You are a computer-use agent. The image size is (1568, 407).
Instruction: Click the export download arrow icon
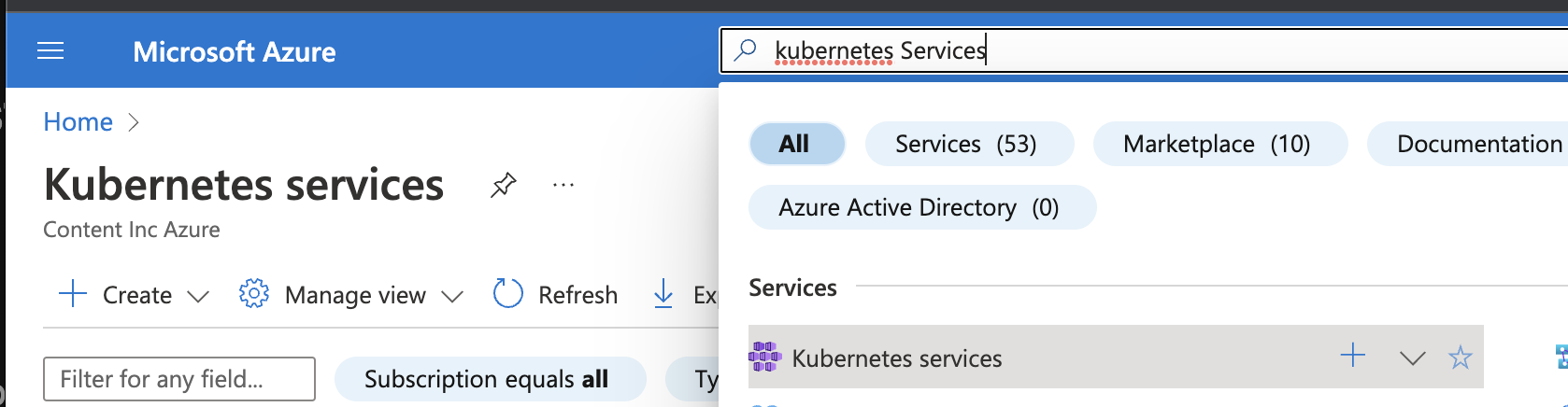(x=663, y=294)
